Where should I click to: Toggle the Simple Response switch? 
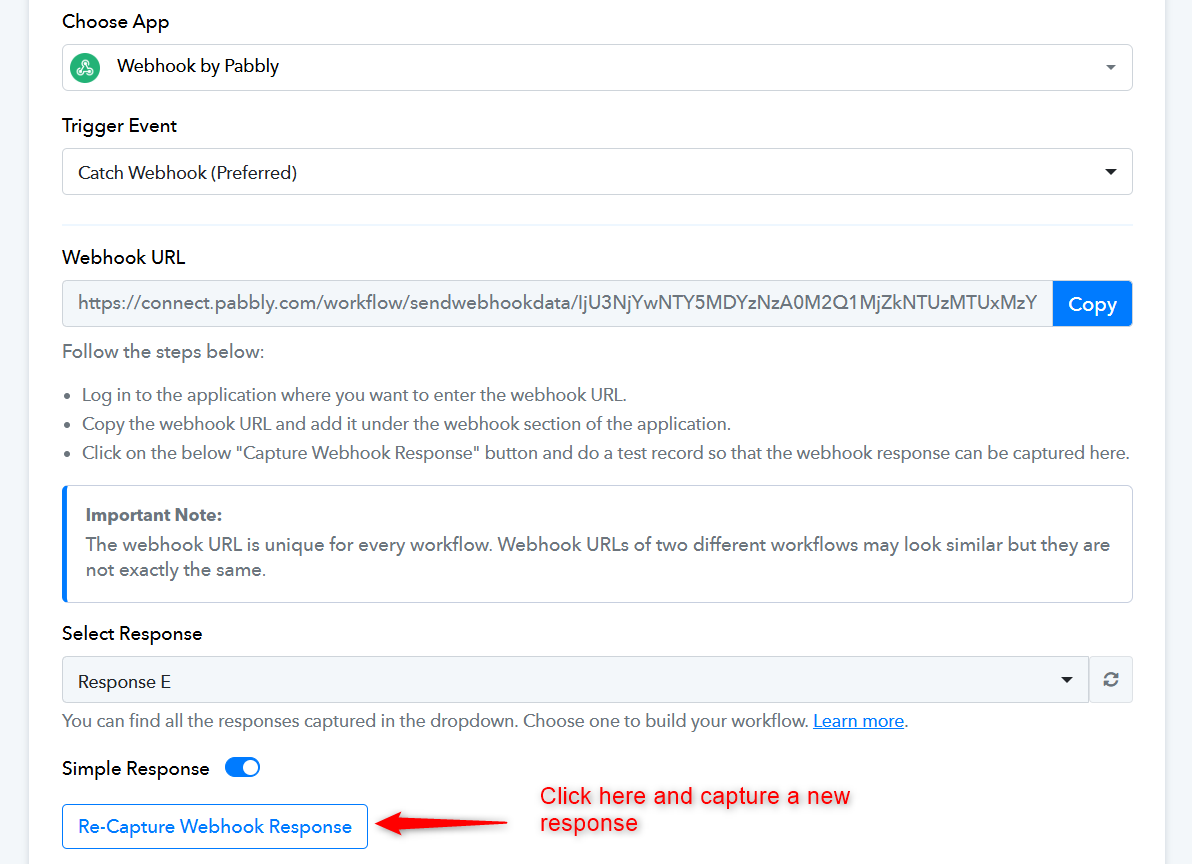(x=243, y=767)
